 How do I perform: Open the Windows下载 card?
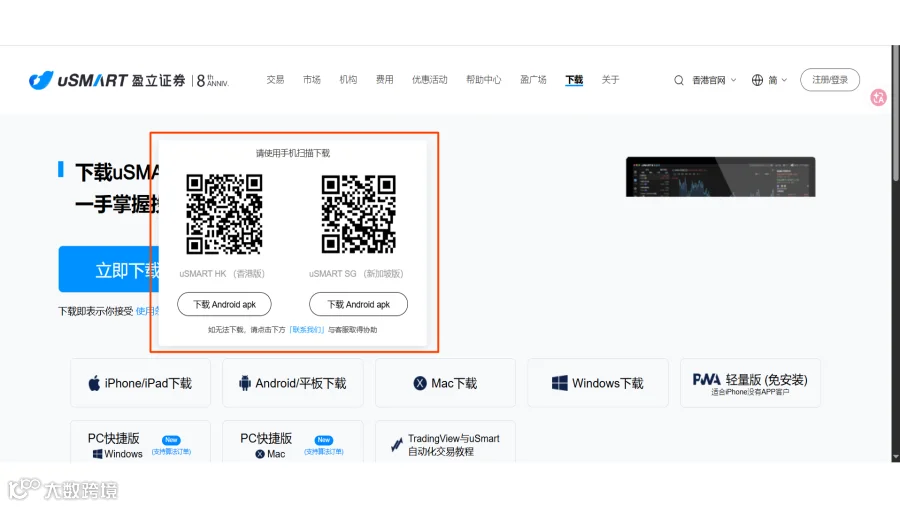click(598, 383)
